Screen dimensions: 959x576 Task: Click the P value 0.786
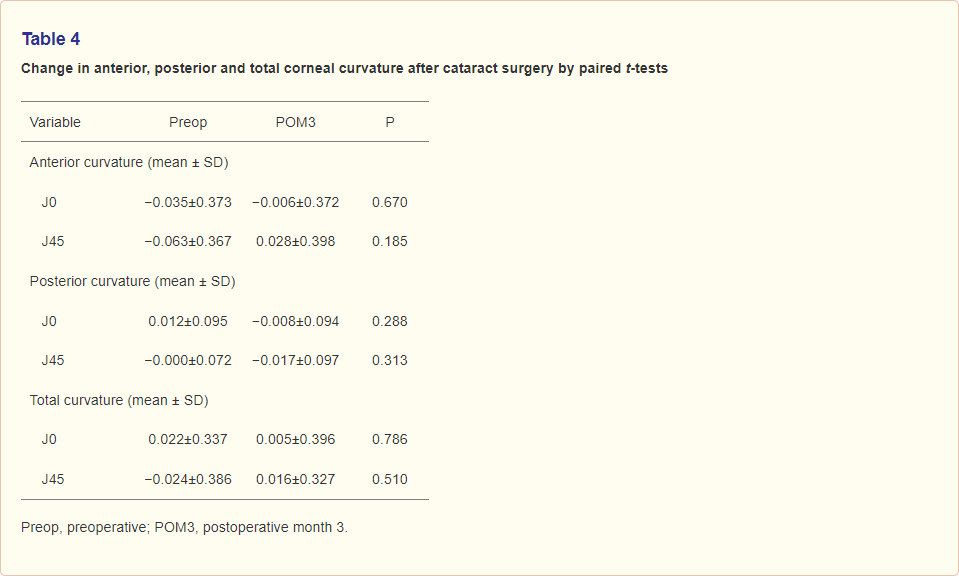(390, 440)
